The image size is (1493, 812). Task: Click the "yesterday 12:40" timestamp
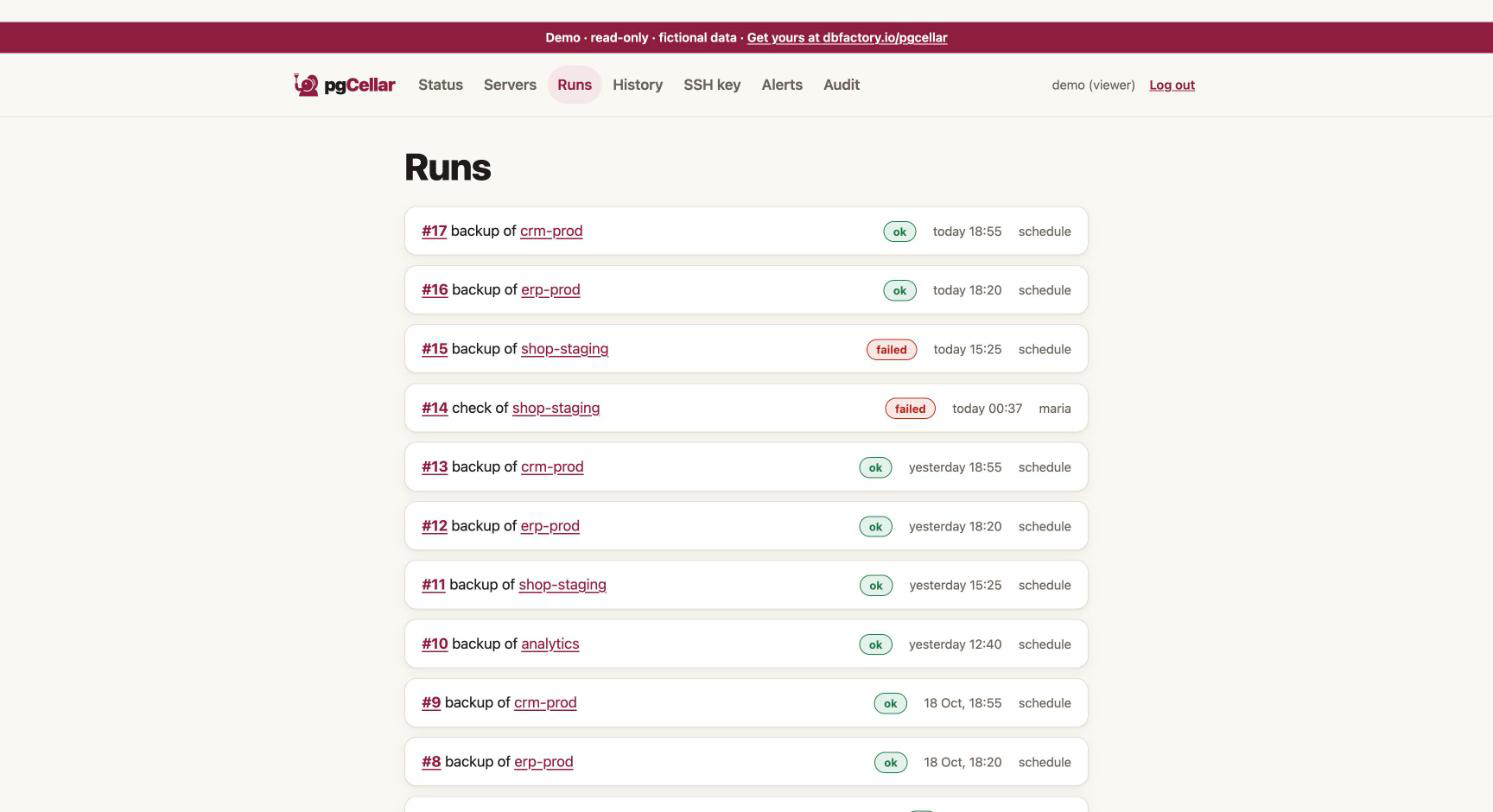click(955, 645)
